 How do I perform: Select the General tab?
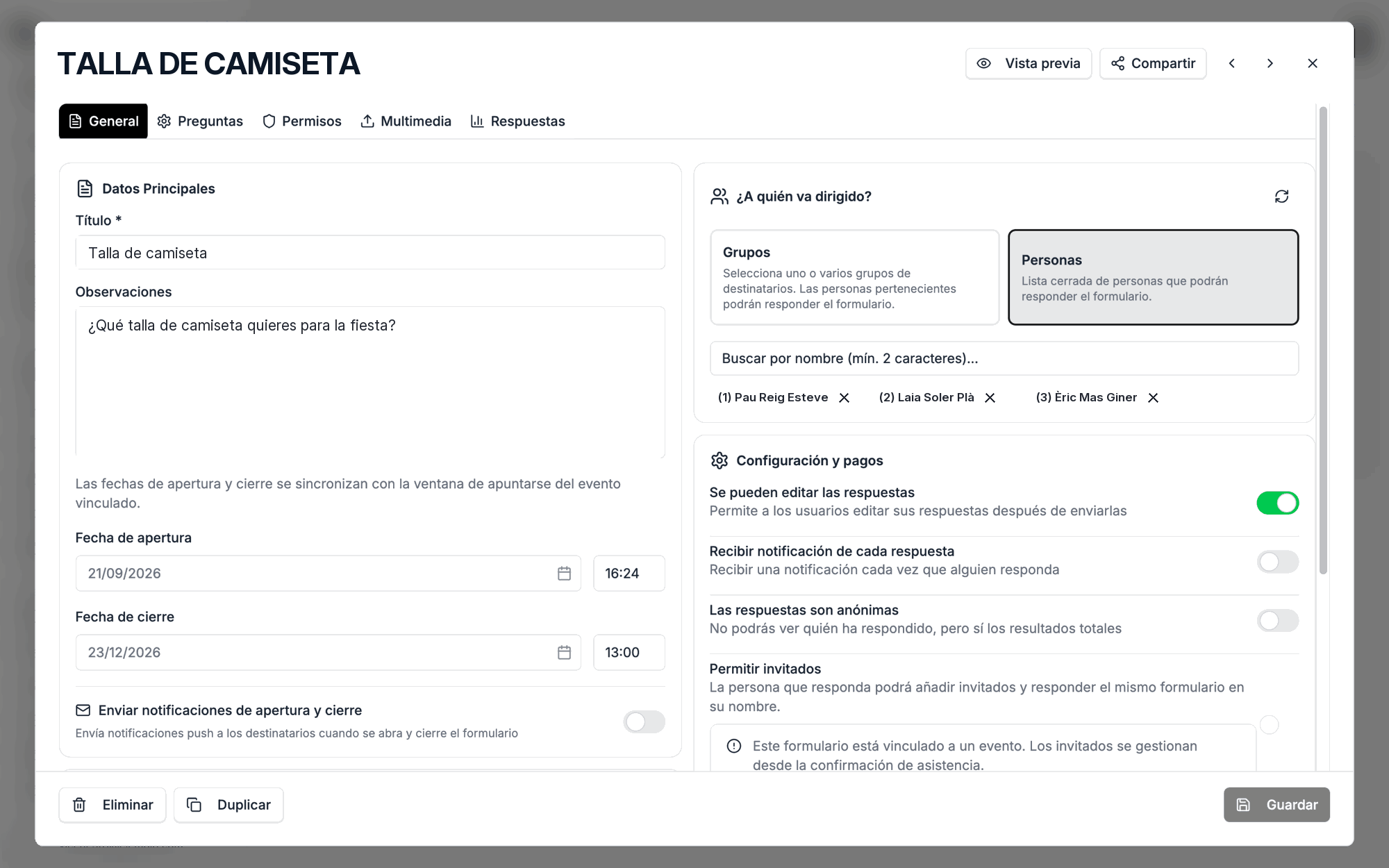pos(103,121)
